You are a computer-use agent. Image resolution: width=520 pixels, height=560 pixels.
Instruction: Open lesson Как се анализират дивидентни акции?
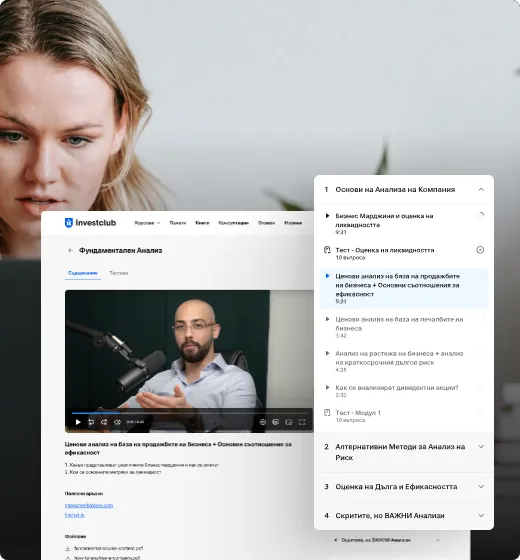[x=404, y=391]
